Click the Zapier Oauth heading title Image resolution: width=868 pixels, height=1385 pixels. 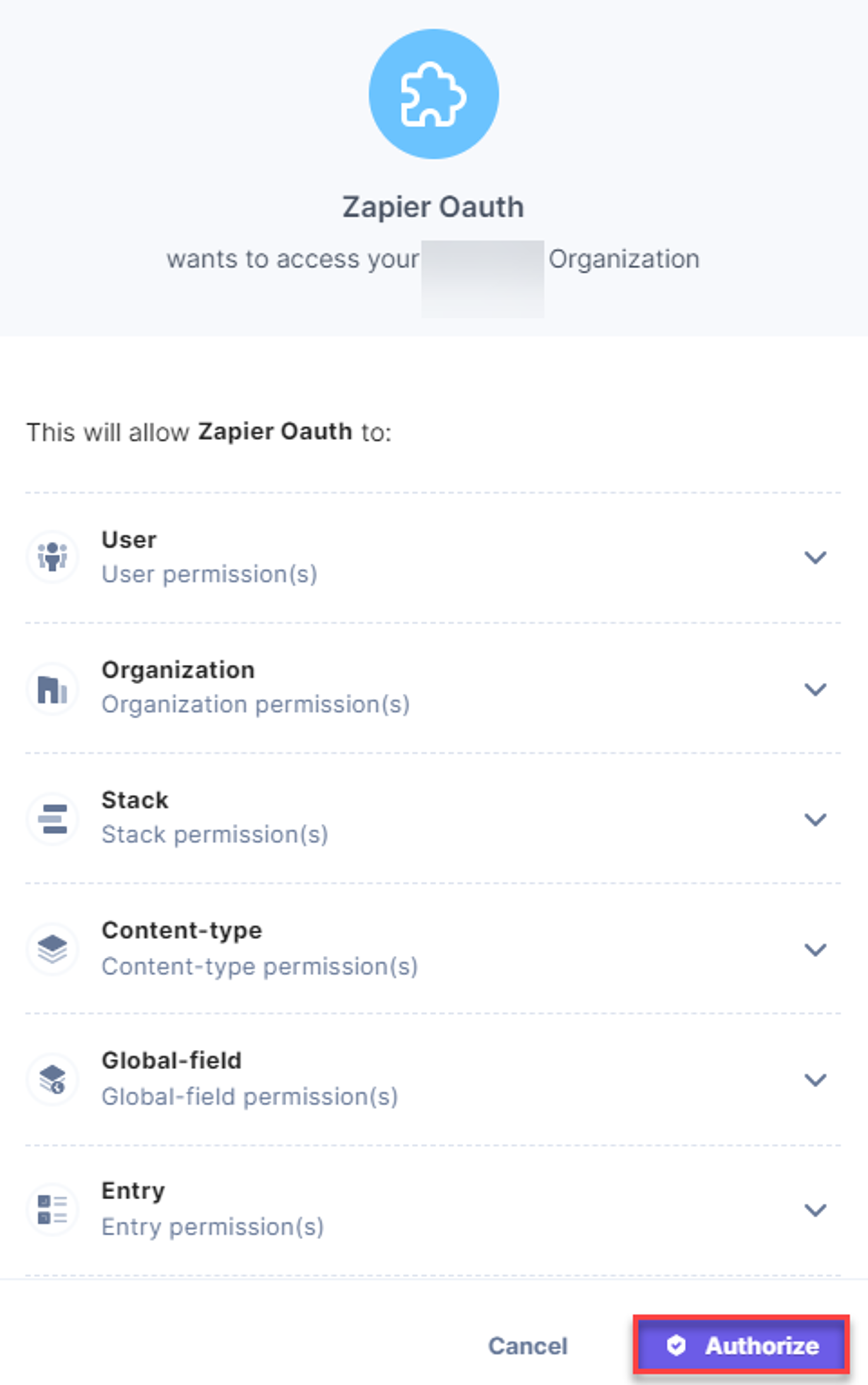(x=433, y=207)
